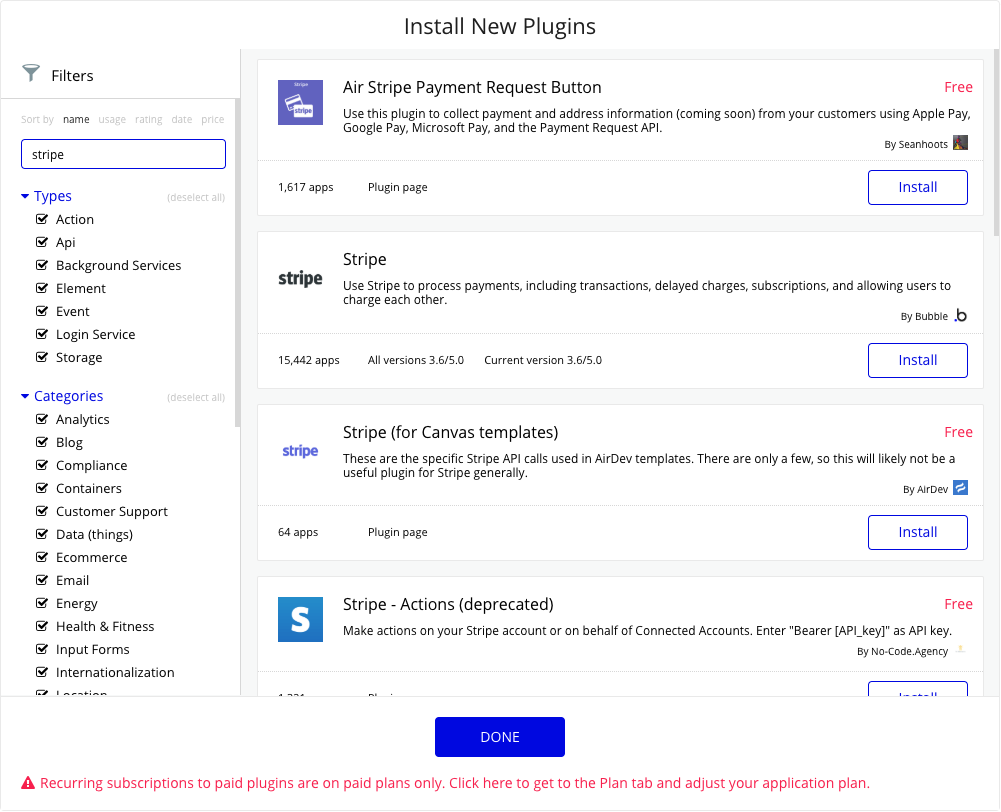
Task: Click '15,442 apps' usage count
Action: (308, 360)
